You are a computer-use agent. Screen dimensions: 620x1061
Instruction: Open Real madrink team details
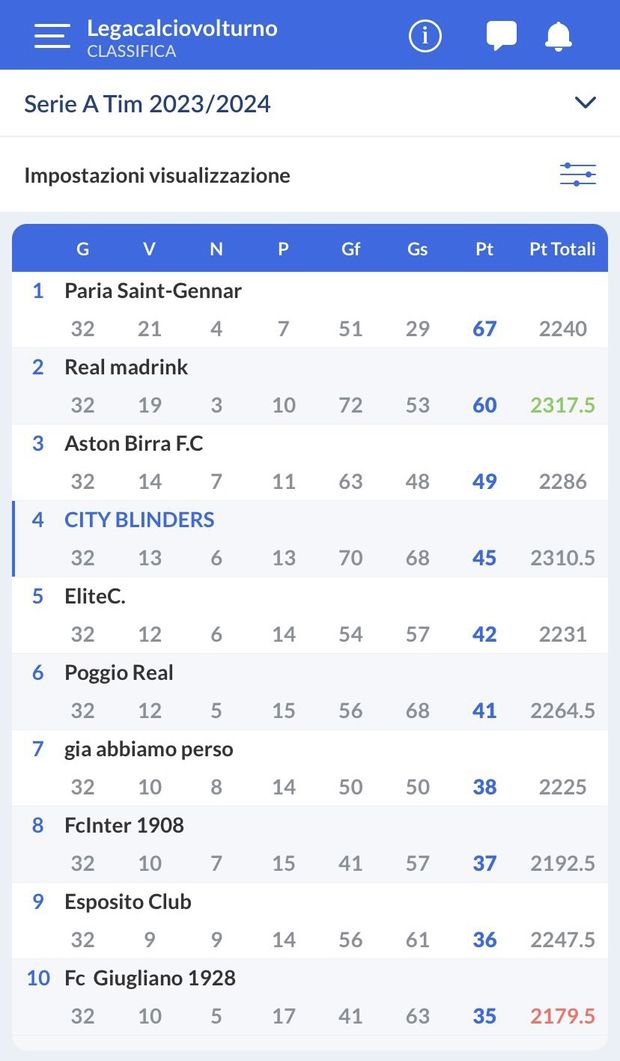click(126, 367)
